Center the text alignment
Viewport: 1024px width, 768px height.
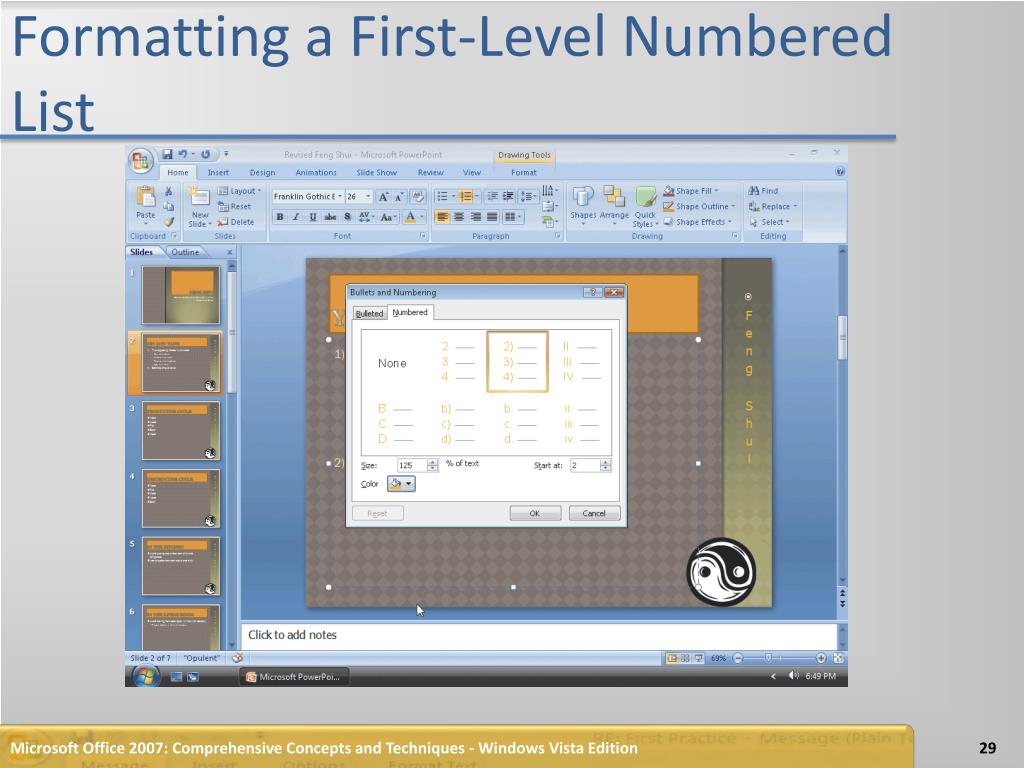[x=459, y=217]
